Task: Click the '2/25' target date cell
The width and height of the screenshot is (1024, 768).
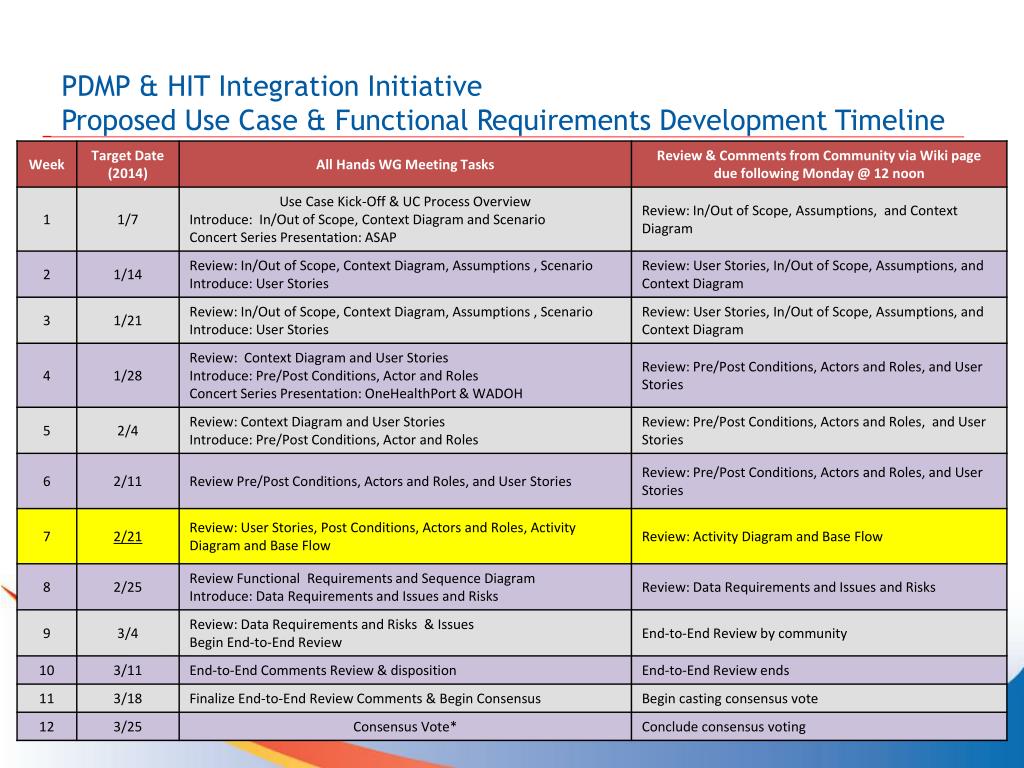Action: click(x=127, y=587)
